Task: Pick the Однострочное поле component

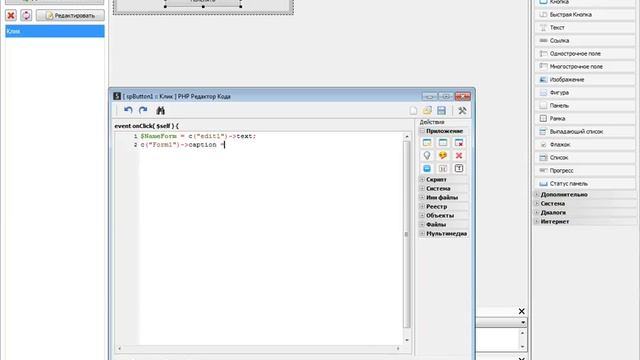Action: (585, 54)
